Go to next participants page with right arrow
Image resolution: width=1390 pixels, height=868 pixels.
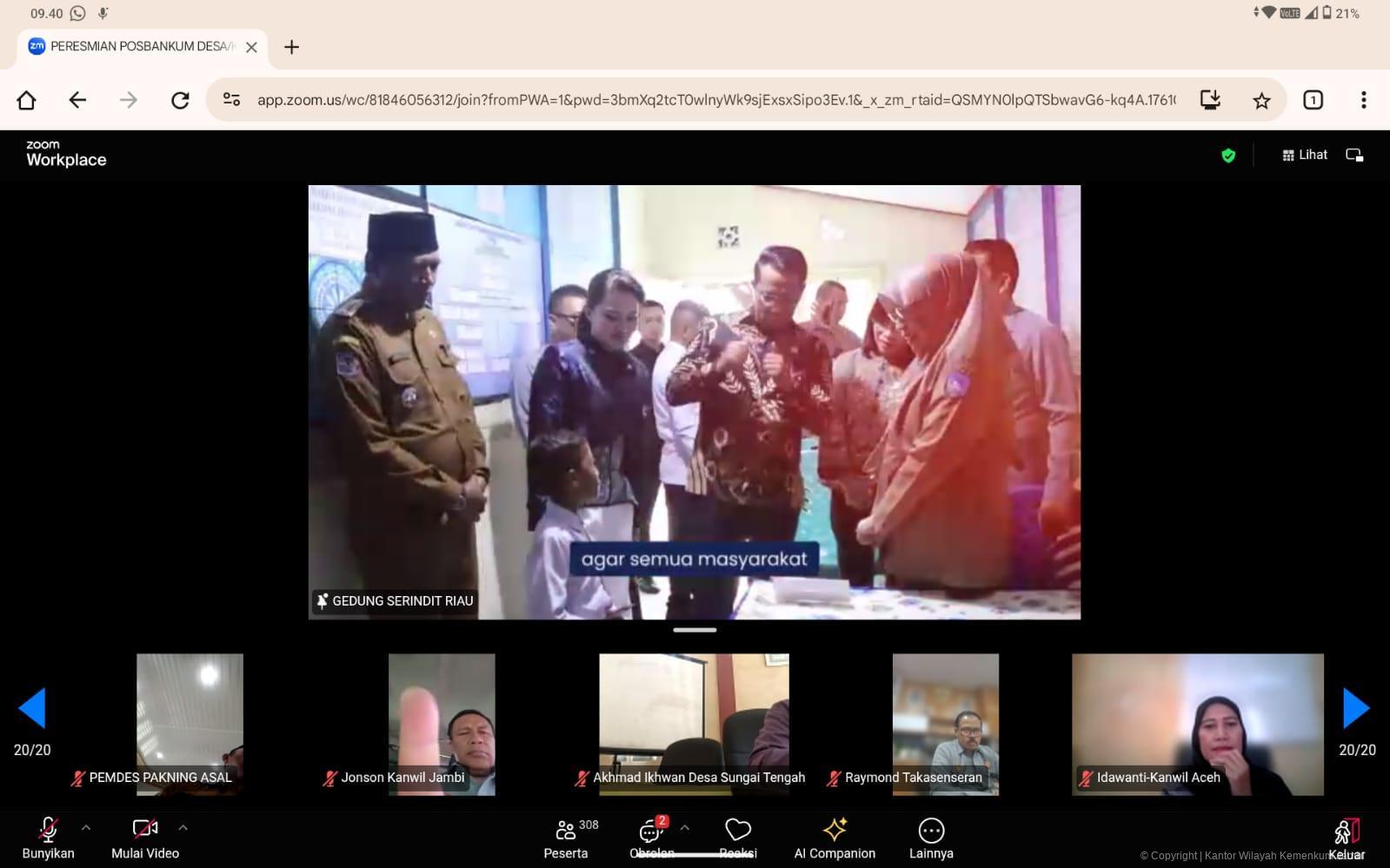coord(1356,708)
